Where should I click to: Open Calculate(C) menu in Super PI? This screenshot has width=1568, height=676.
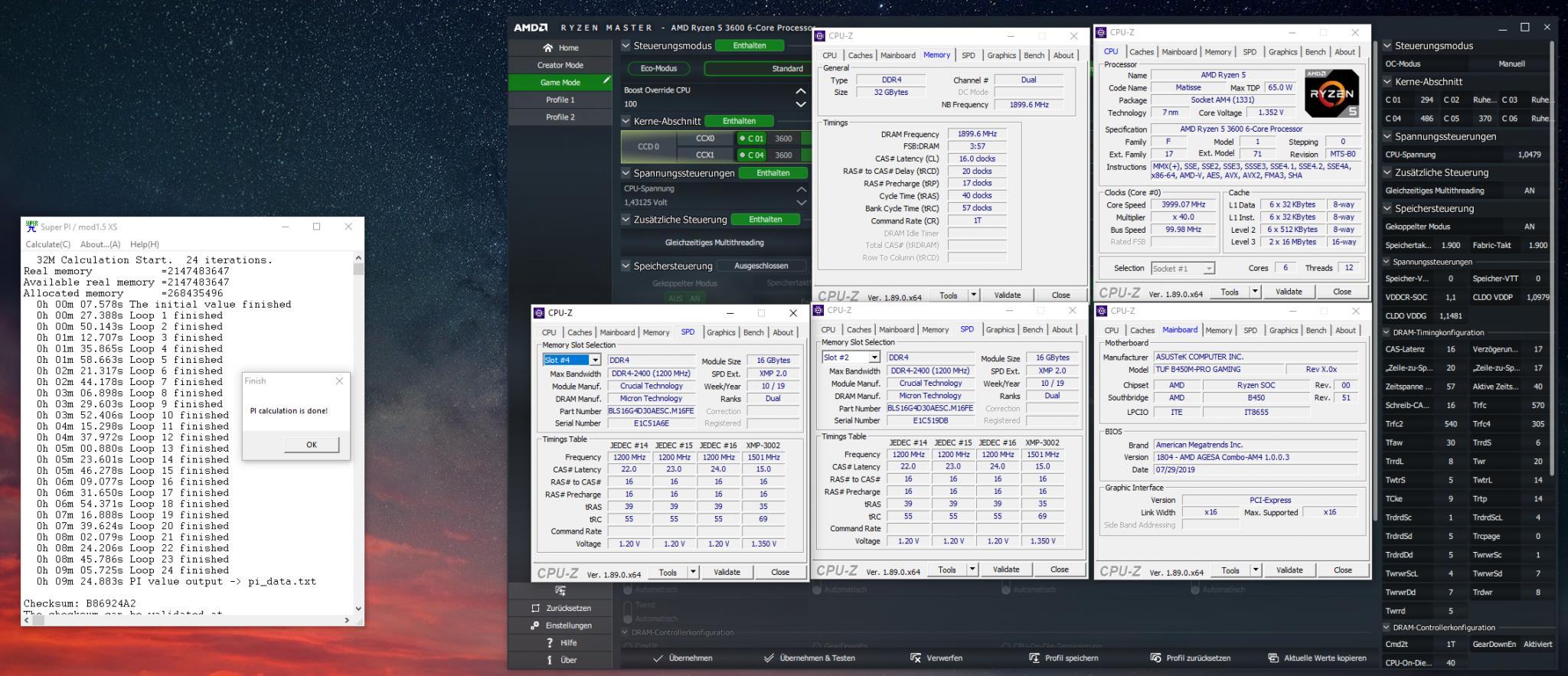click(48, 244)
